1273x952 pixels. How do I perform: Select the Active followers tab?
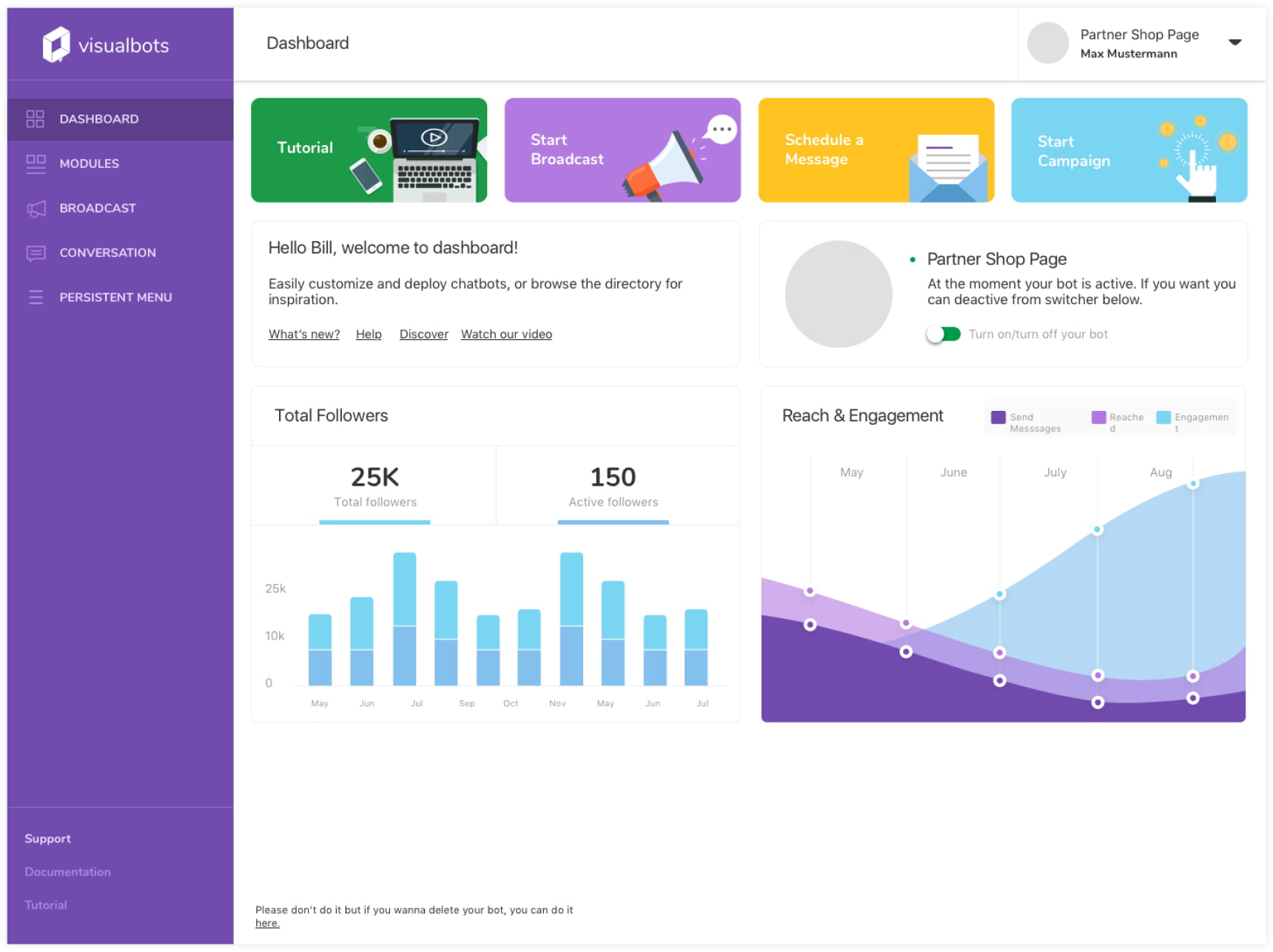coord(613,486)
